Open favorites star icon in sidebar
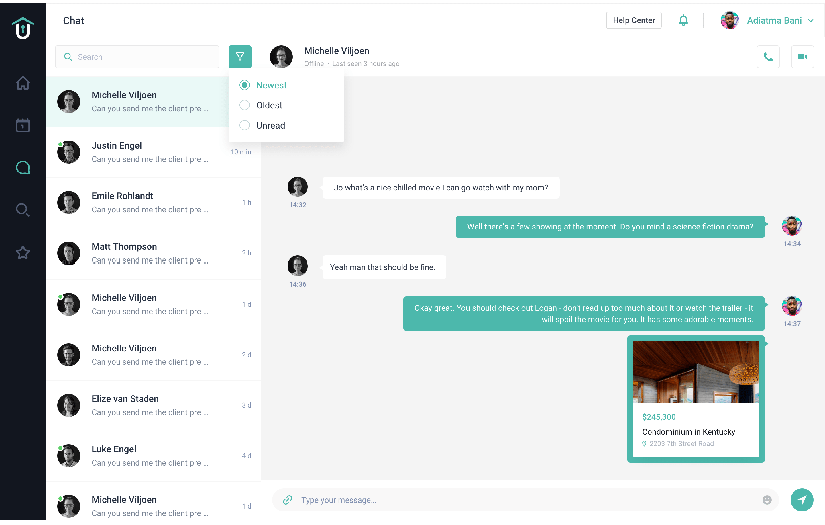 coord(23,253)
